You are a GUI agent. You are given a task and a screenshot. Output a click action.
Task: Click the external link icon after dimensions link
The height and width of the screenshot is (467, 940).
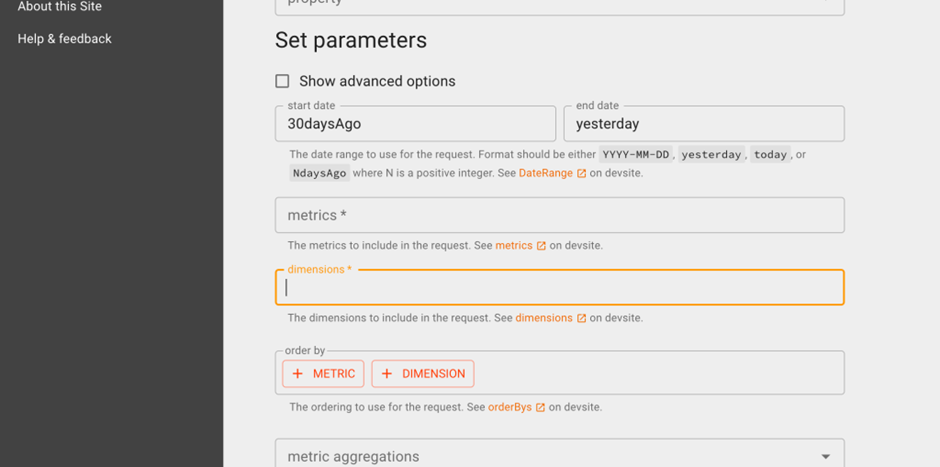(x=581, y=318)
